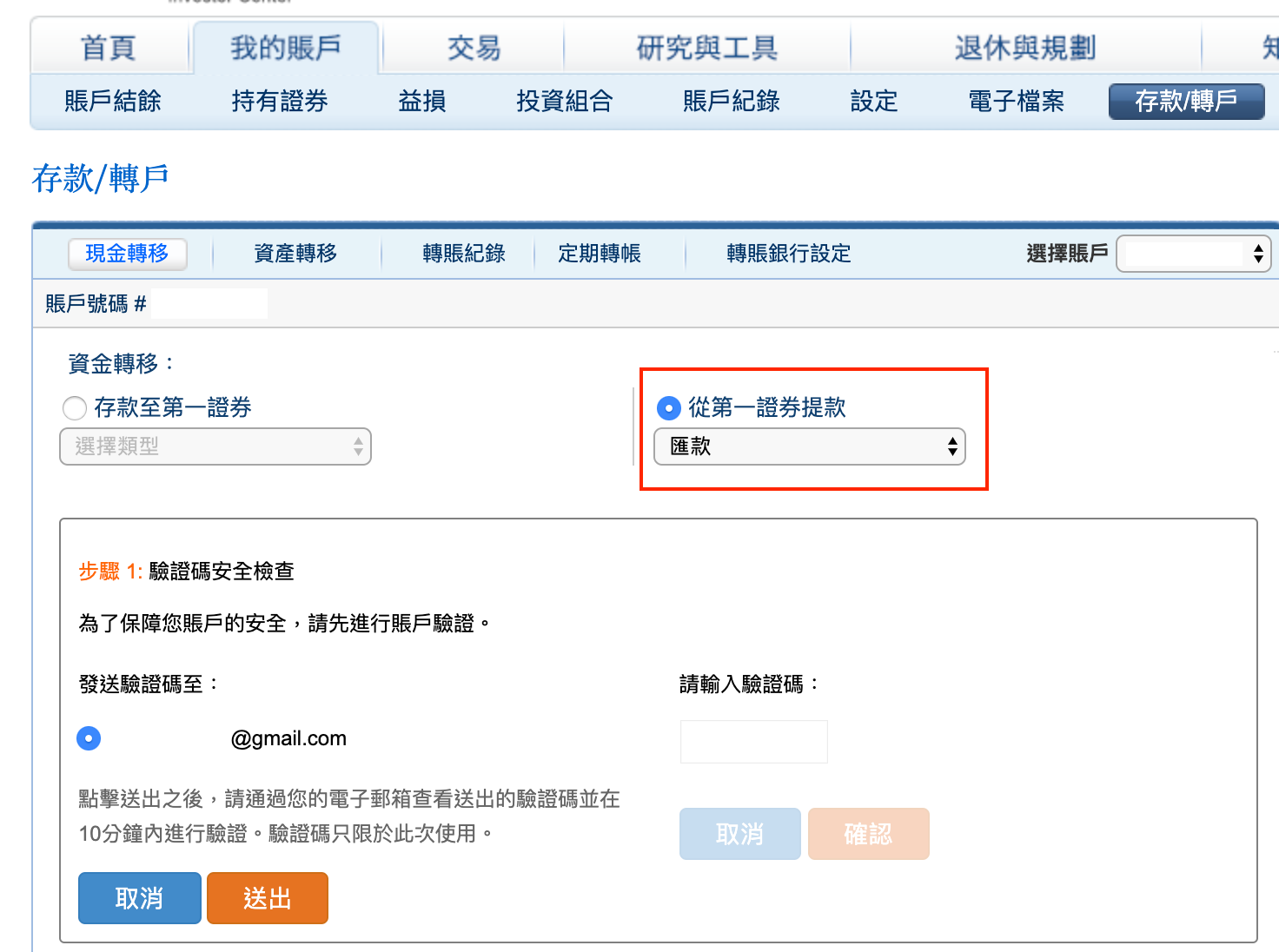Open 轉賬紀錄 sub-tab
The width and height of the screenshot is (1279, 952).
(x=464, y=254)
